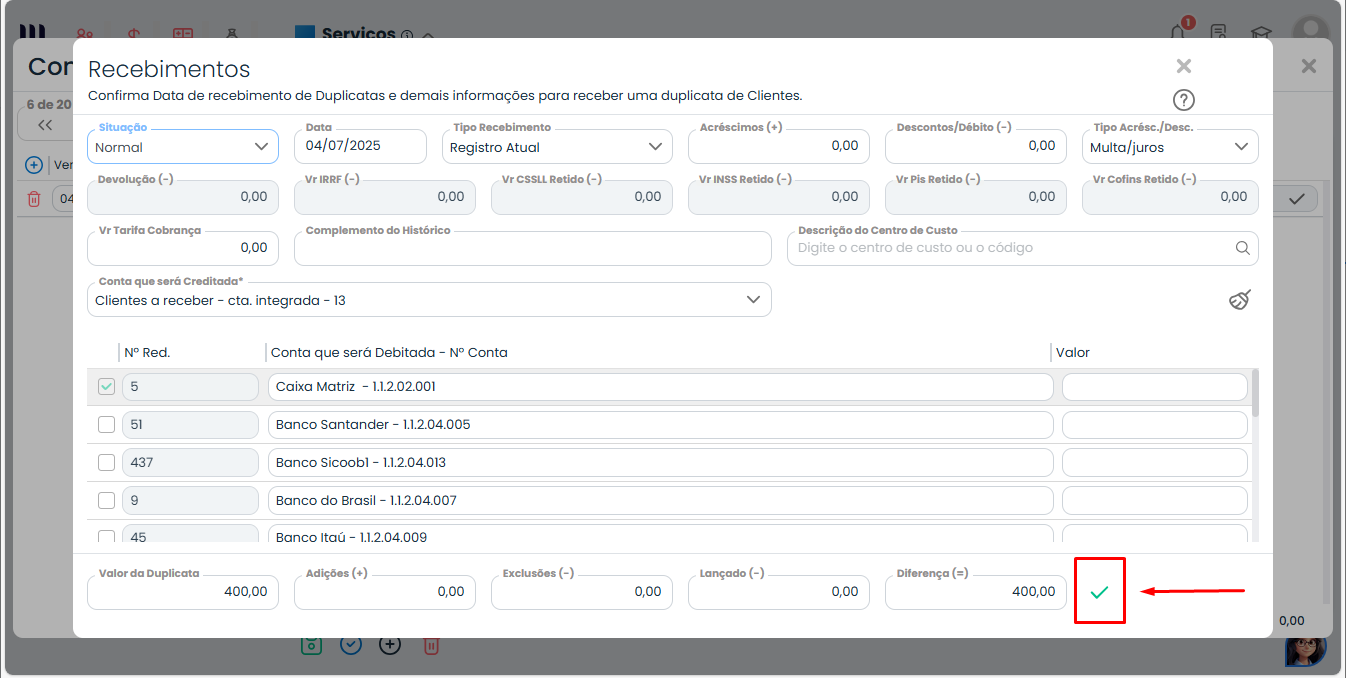
Task: Close the Recebimentos dialog
Action: tap(1184, 66)
